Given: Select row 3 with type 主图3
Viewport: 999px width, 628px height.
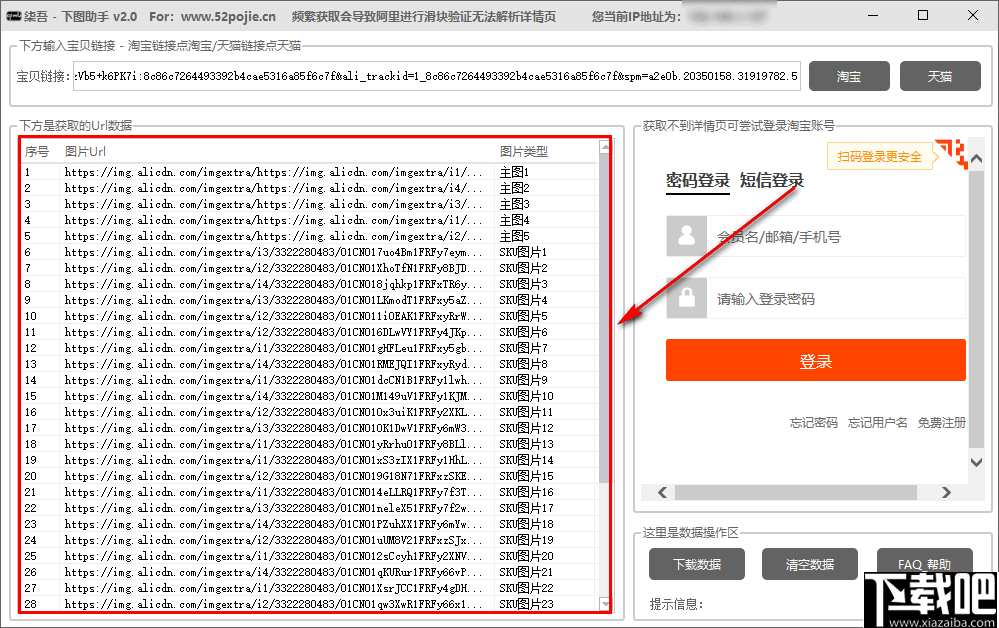Looking at the screenshot, I should pyautogui.click(x=310, y=204).
